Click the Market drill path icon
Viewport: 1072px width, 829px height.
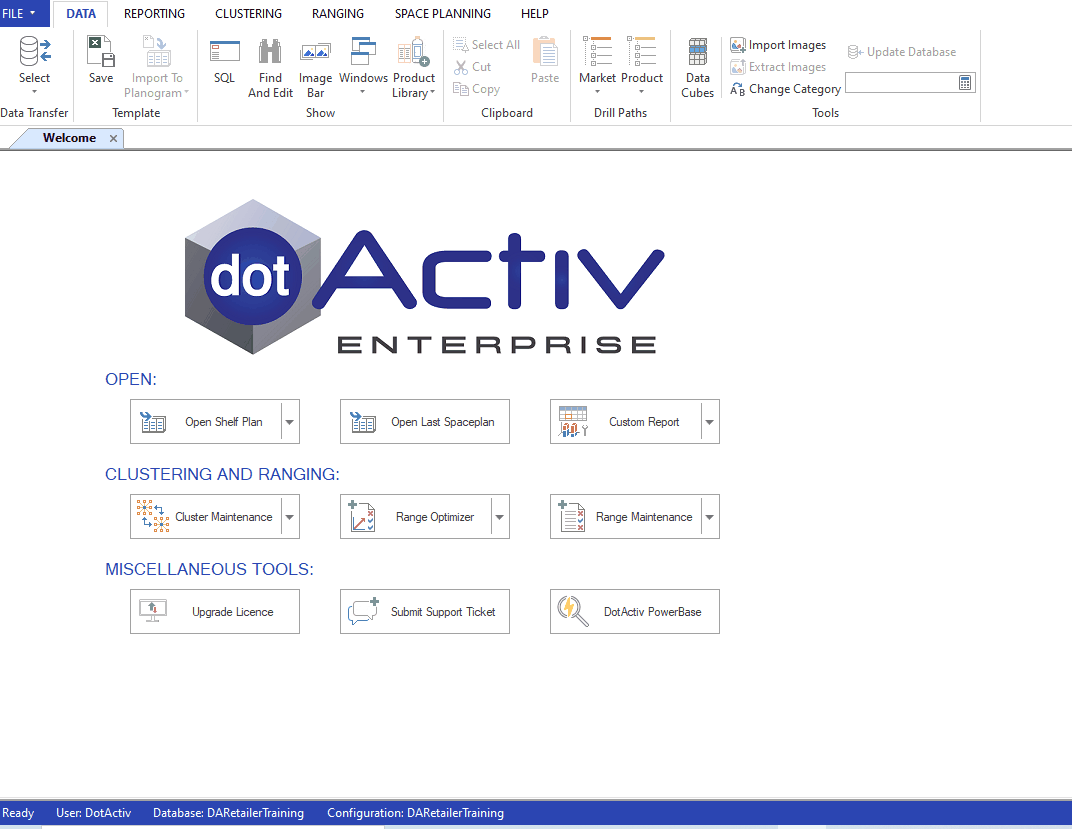(598, 51)
